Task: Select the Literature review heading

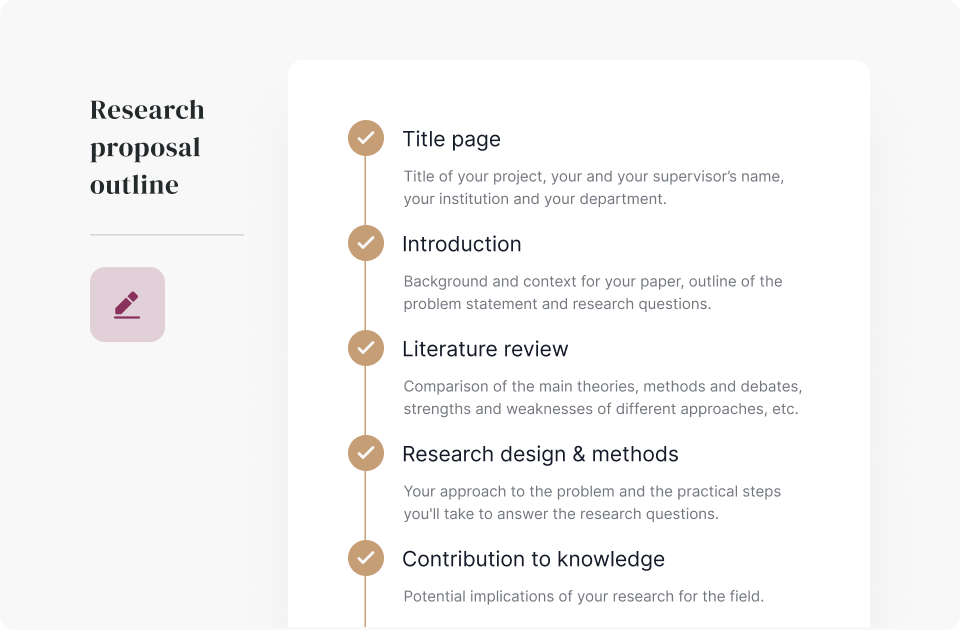Action: point(485,349)
